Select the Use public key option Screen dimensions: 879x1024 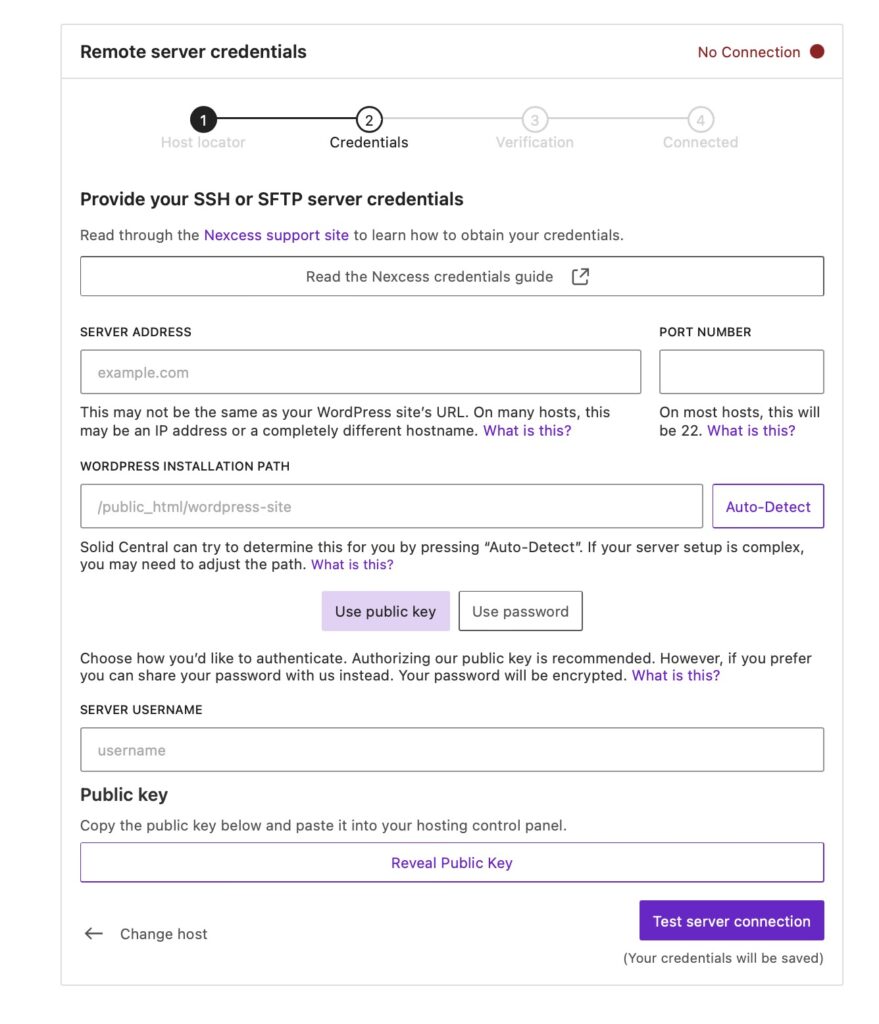pos(385,611)
